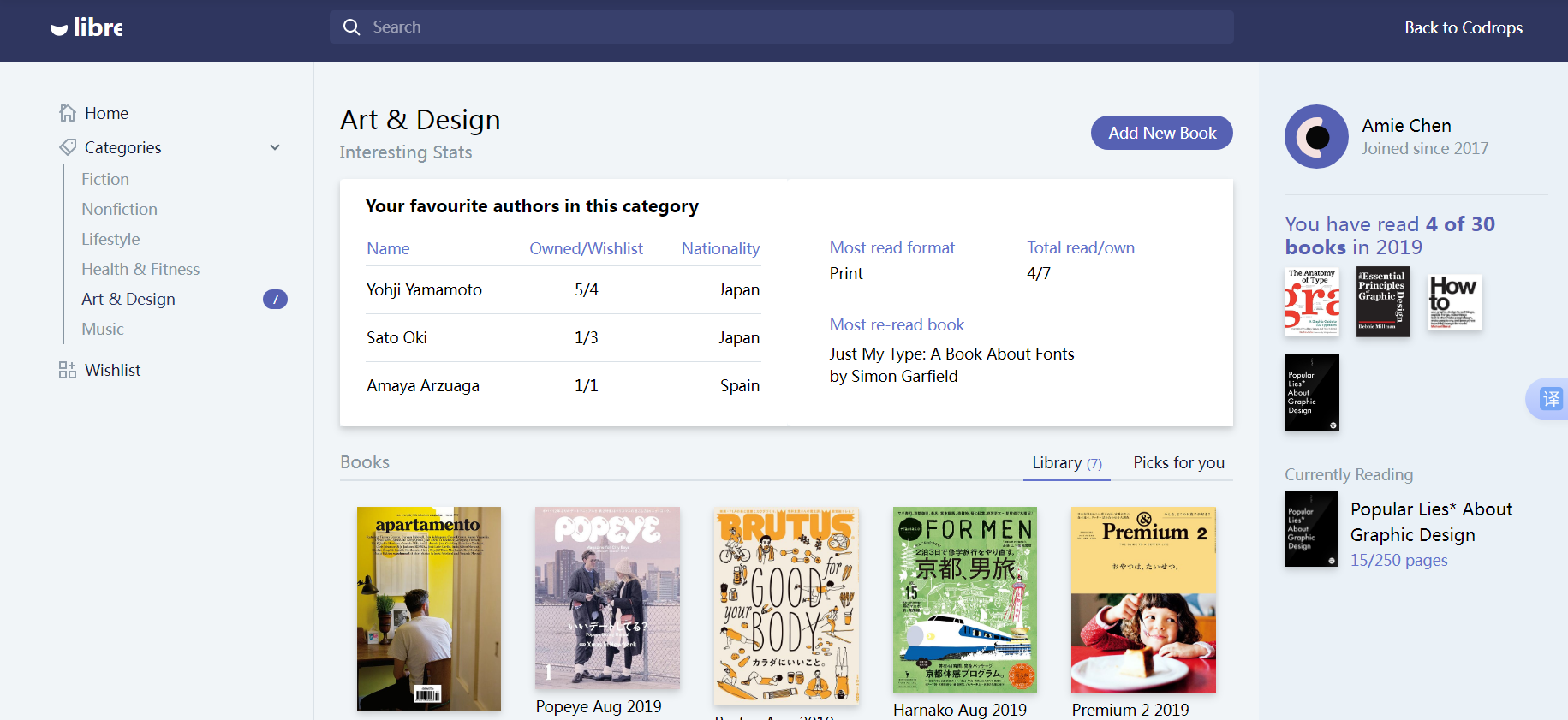Switch to Picks for you tab
Image resolution: width=1568 pixels, height=720 pixels.
tap(1178, 463)
